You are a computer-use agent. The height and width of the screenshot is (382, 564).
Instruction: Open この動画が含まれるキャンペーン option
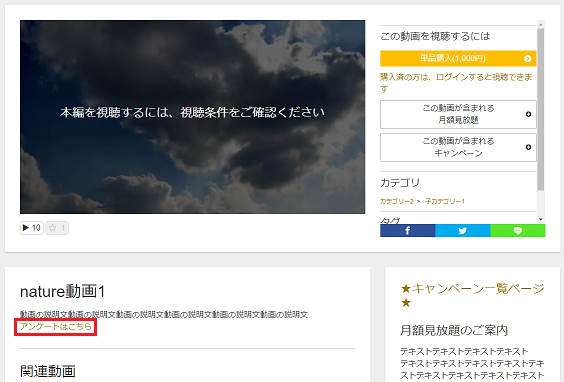coord(458,147)
